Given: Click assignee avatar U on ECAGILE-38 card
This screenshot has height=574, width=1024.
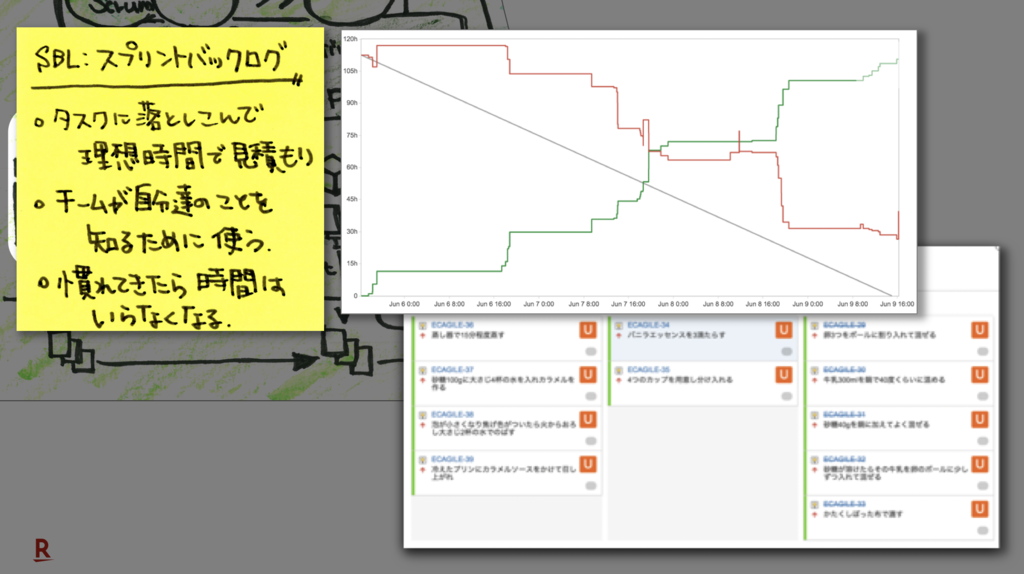Looking at the screenshot, I should point(588,420).
